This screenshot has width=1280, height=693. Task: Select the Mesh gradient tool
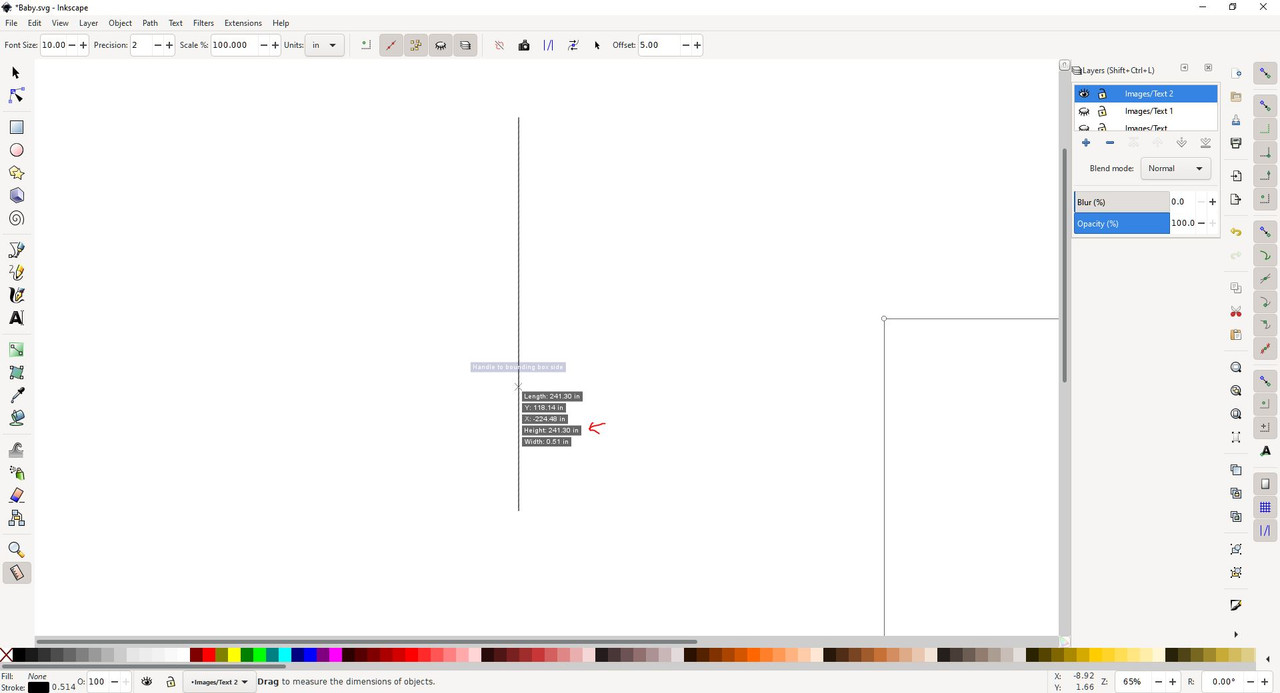click(x=16, y=373)
